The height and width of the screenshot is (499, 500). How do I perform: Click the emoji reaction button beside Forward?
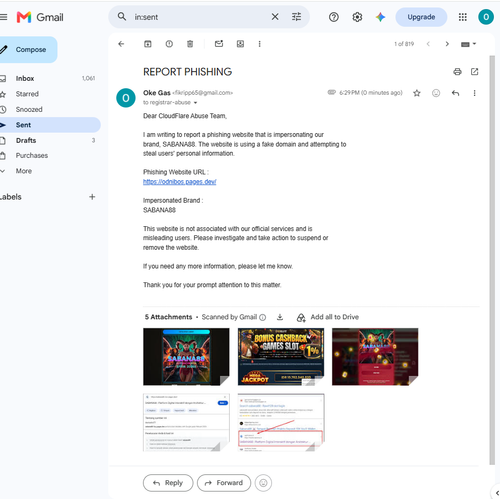point(263,483)
